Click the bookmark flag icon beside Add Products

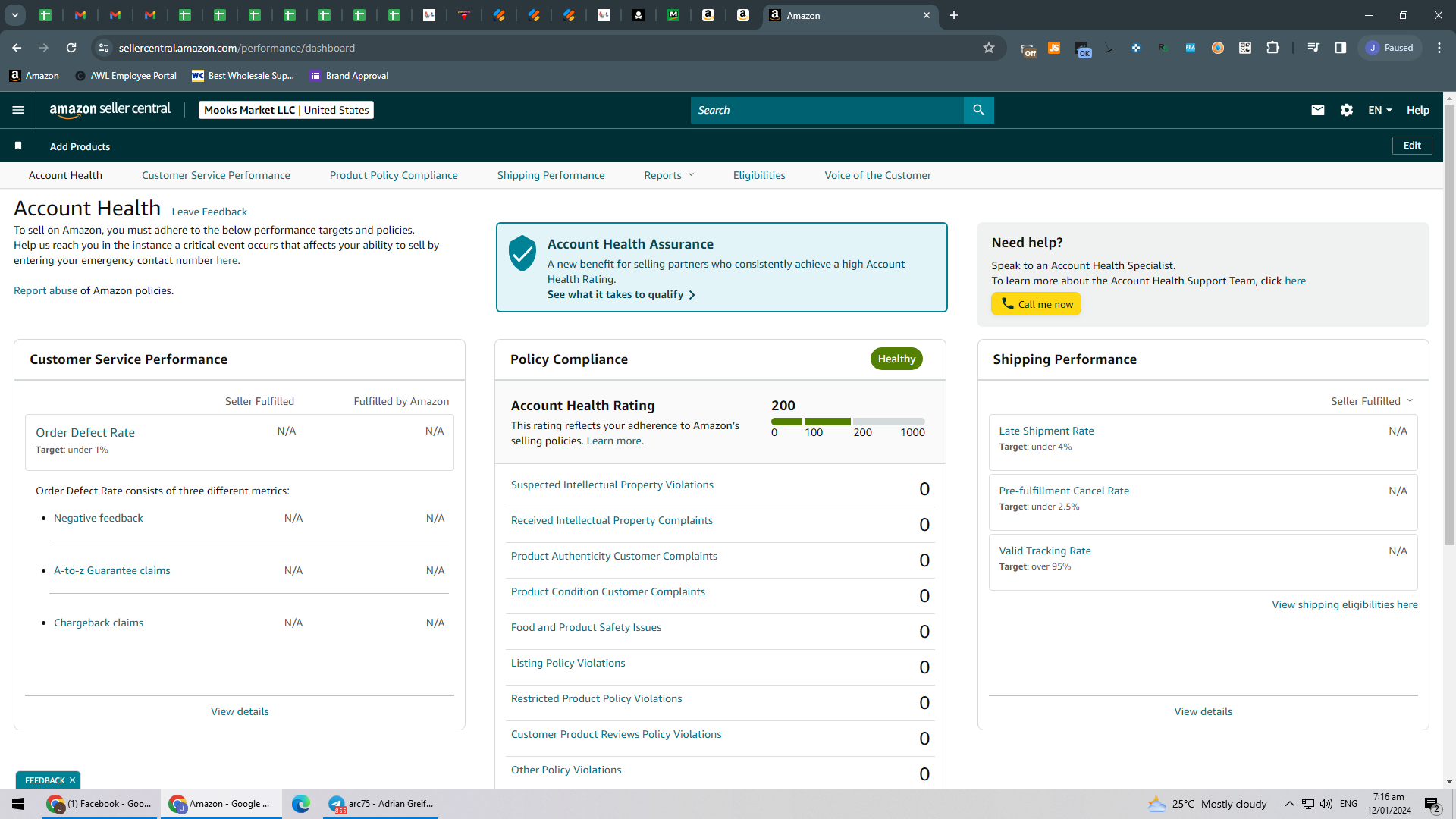pyautogui.click(x=18, y=146)
